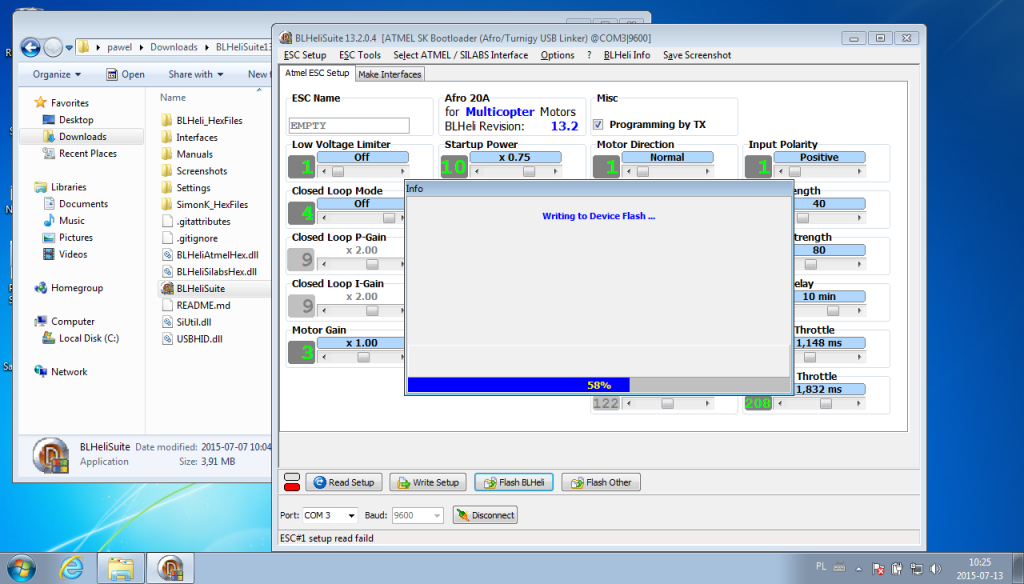The height and width of the screenshot is (584, 1024).
Task: Click Save Screenshot in the menu bar
Action: (696, 55)
